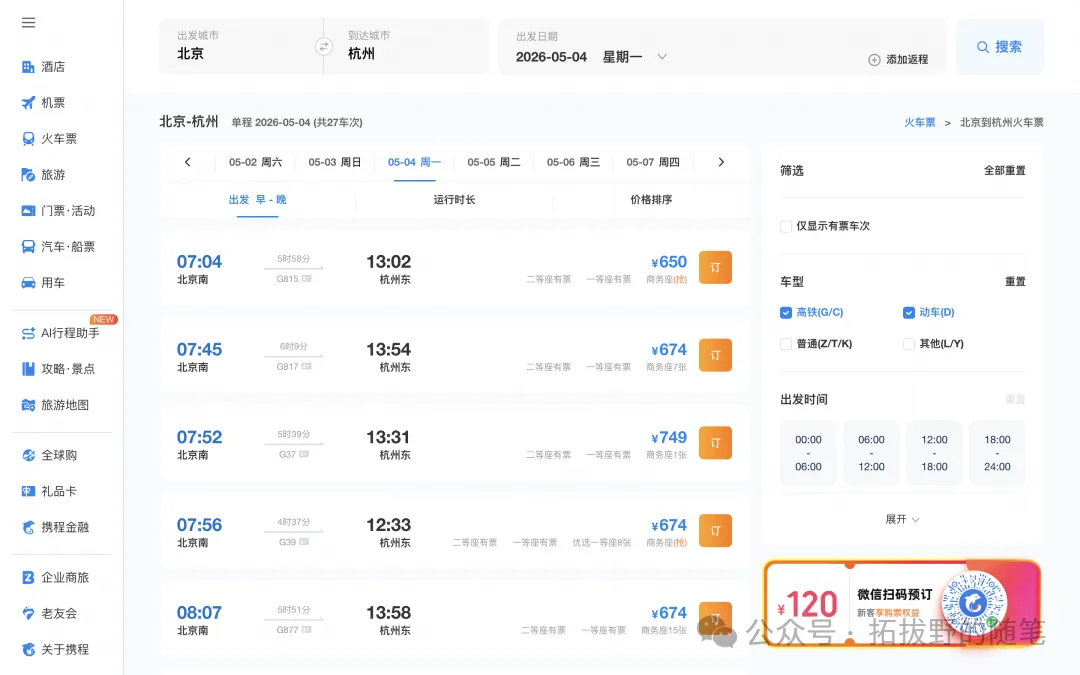Click the bus & ferry (汽车·船票) icon
This screenshot has width=1080, height=675.
tap(28, 247)
